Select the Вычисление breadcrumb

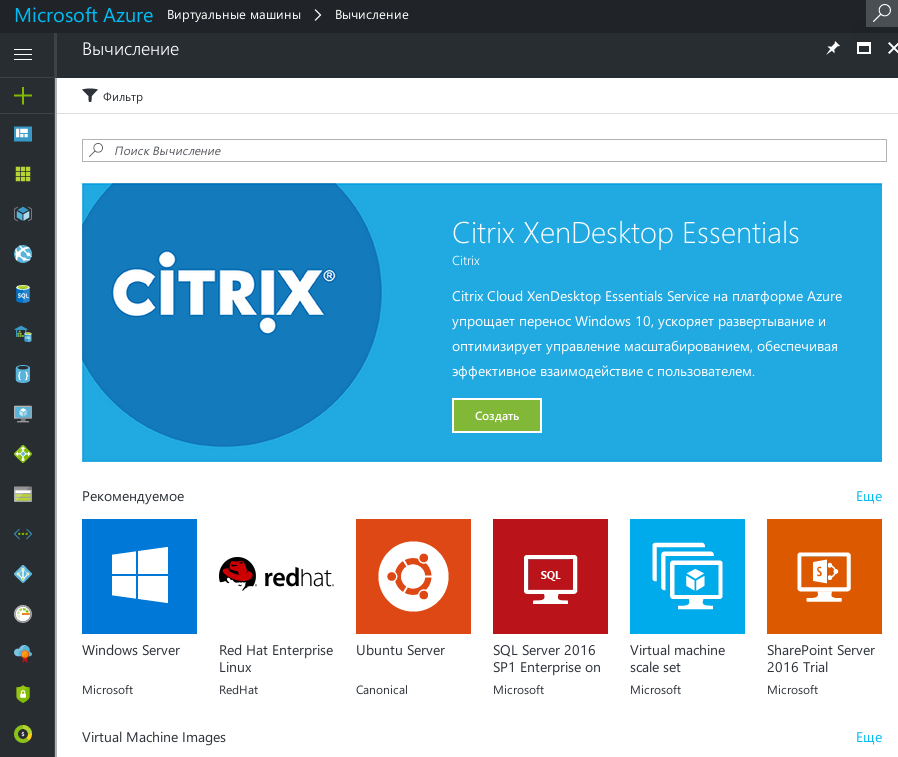[372, 15]
